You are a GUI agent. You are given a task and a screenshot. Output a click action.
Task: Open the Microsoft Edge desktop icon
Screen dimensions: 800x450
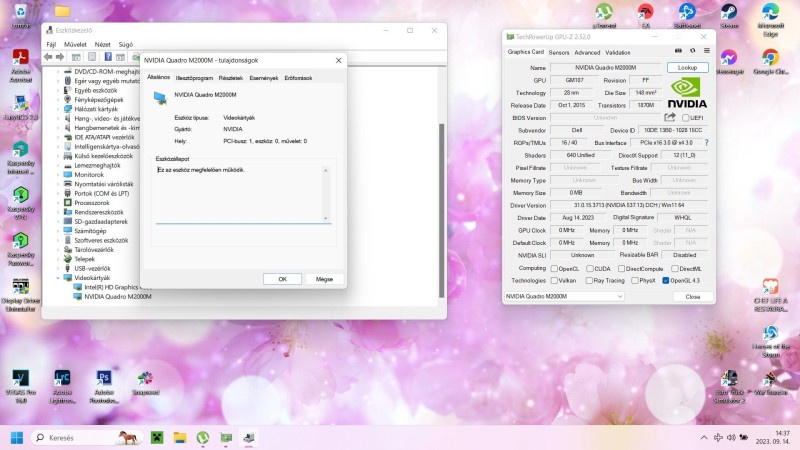pyautogui.click(x=770, y=20)
